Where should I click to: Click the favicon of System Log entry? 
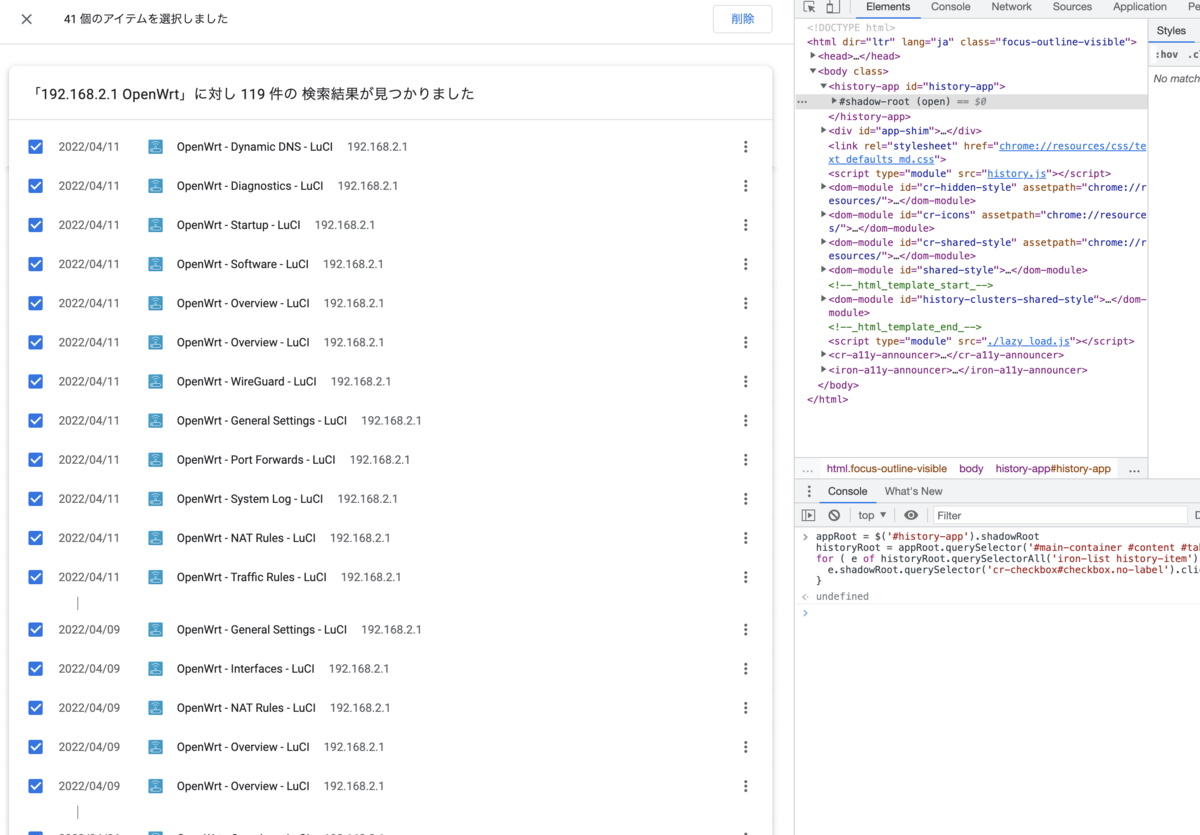coord(156,499)
